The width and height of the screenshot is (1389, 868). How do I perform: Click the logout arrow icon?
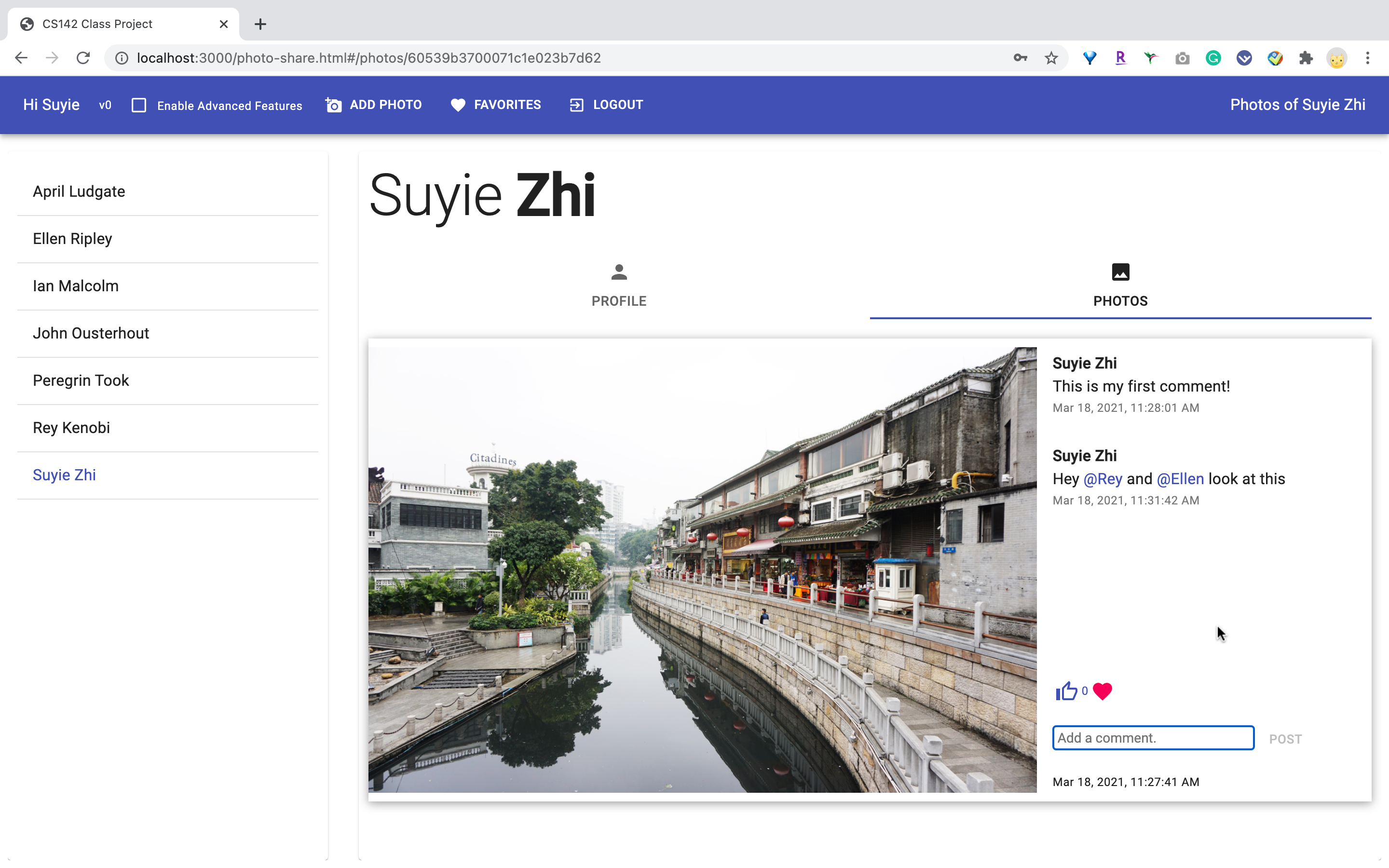point(576,105)
